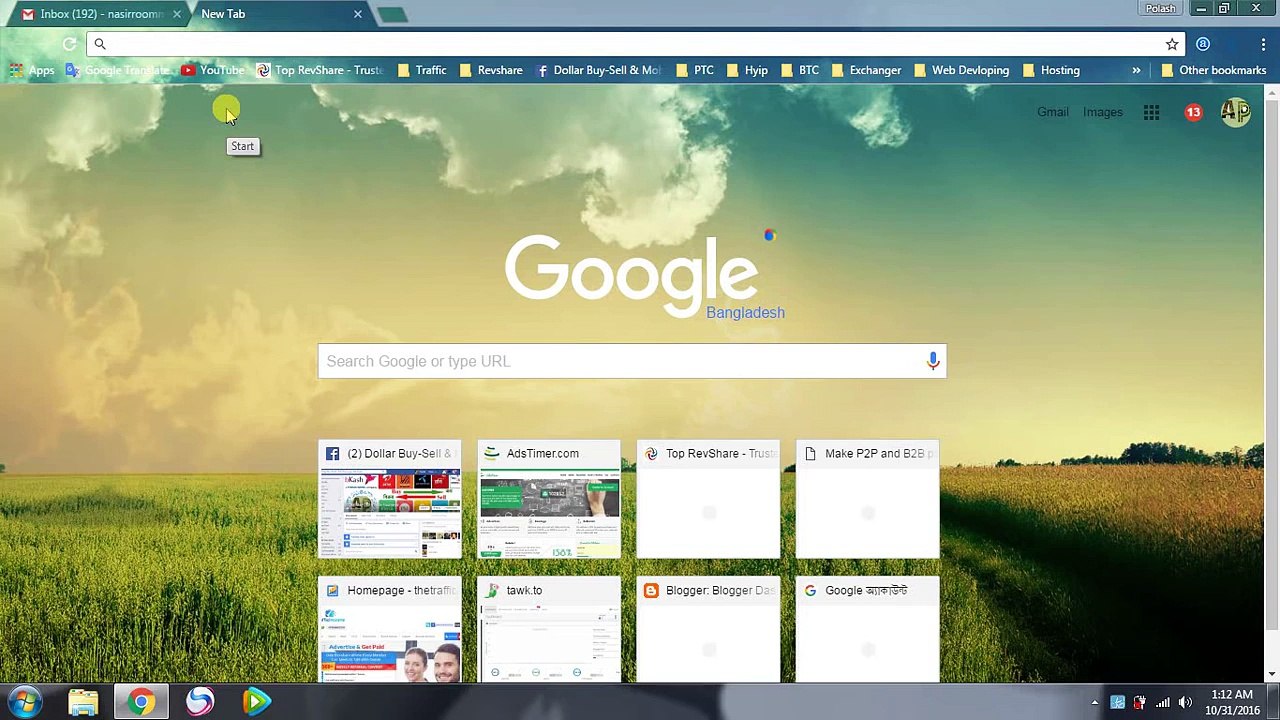Viewport: 1280px width, 720px height.
Task: Open the YouTube bookmark
Action: coord(212,70)
